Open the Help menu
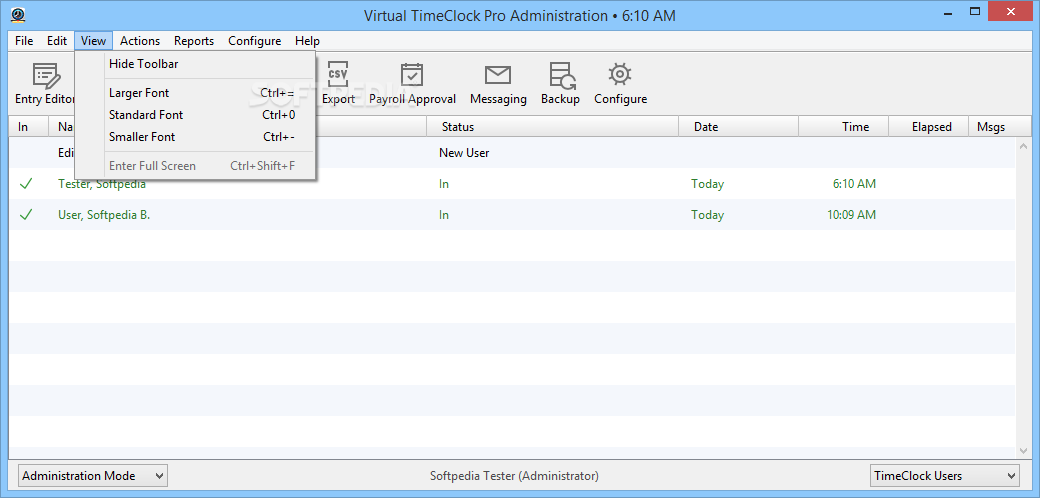The image size is (1040, 498). pos(307,40)
